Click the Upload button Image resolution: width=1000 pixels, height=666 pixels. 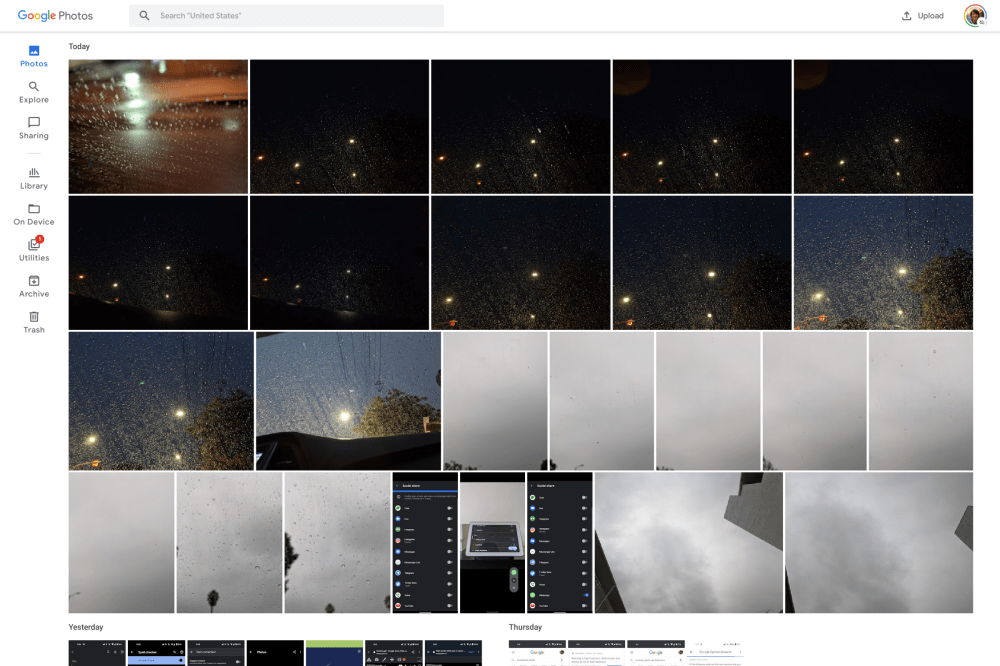[x=922, y=16]
